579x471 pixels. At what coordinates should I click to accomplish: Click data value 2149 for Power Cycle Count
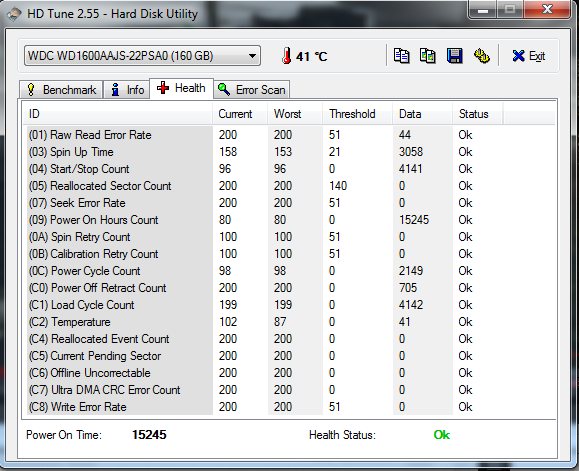[x=411, y=271]
